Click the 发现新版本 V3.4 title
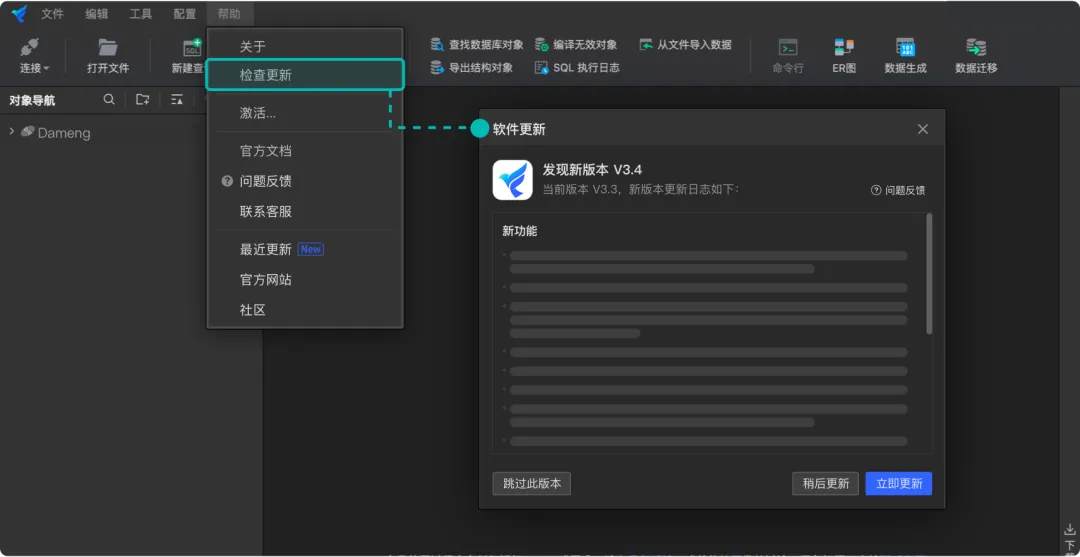This screenshot has height=557, width=1080. [x=592, y=170]
